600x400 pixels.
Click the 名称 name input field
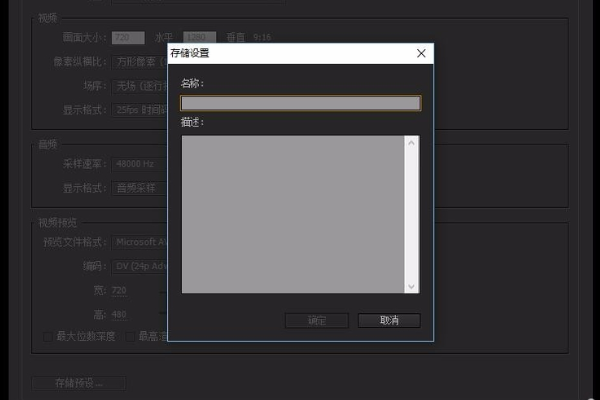point(300,103)
